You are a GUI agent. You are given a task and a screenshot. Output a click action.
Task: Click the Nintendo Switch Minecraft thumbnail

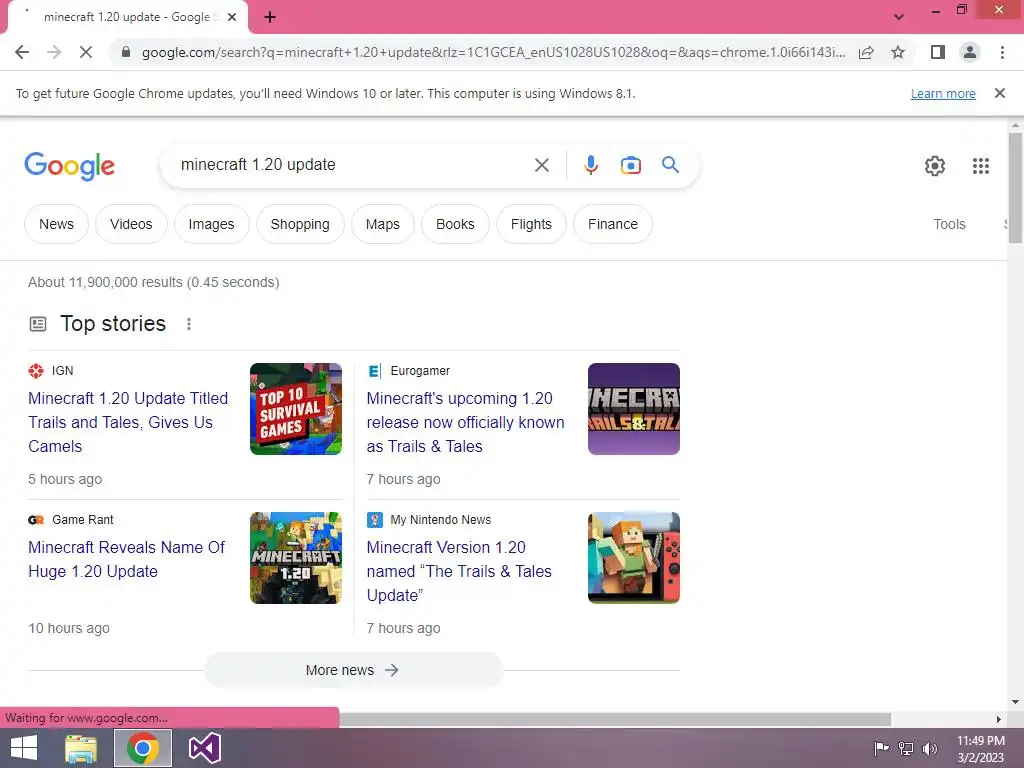[x=633, y=558]
